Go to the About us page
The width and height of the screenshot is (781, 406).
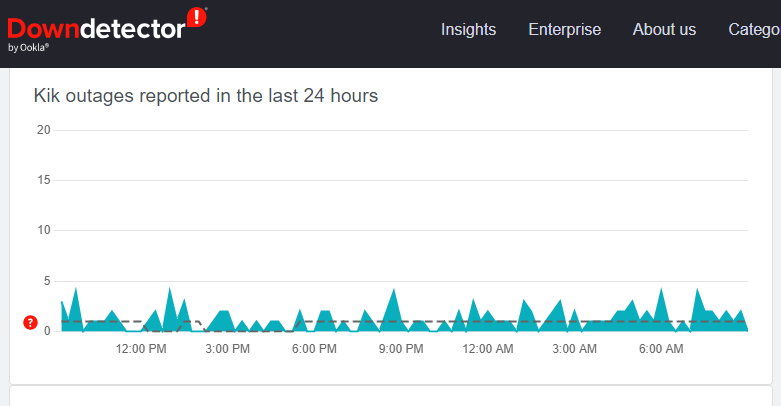click(x=664, y=29)
